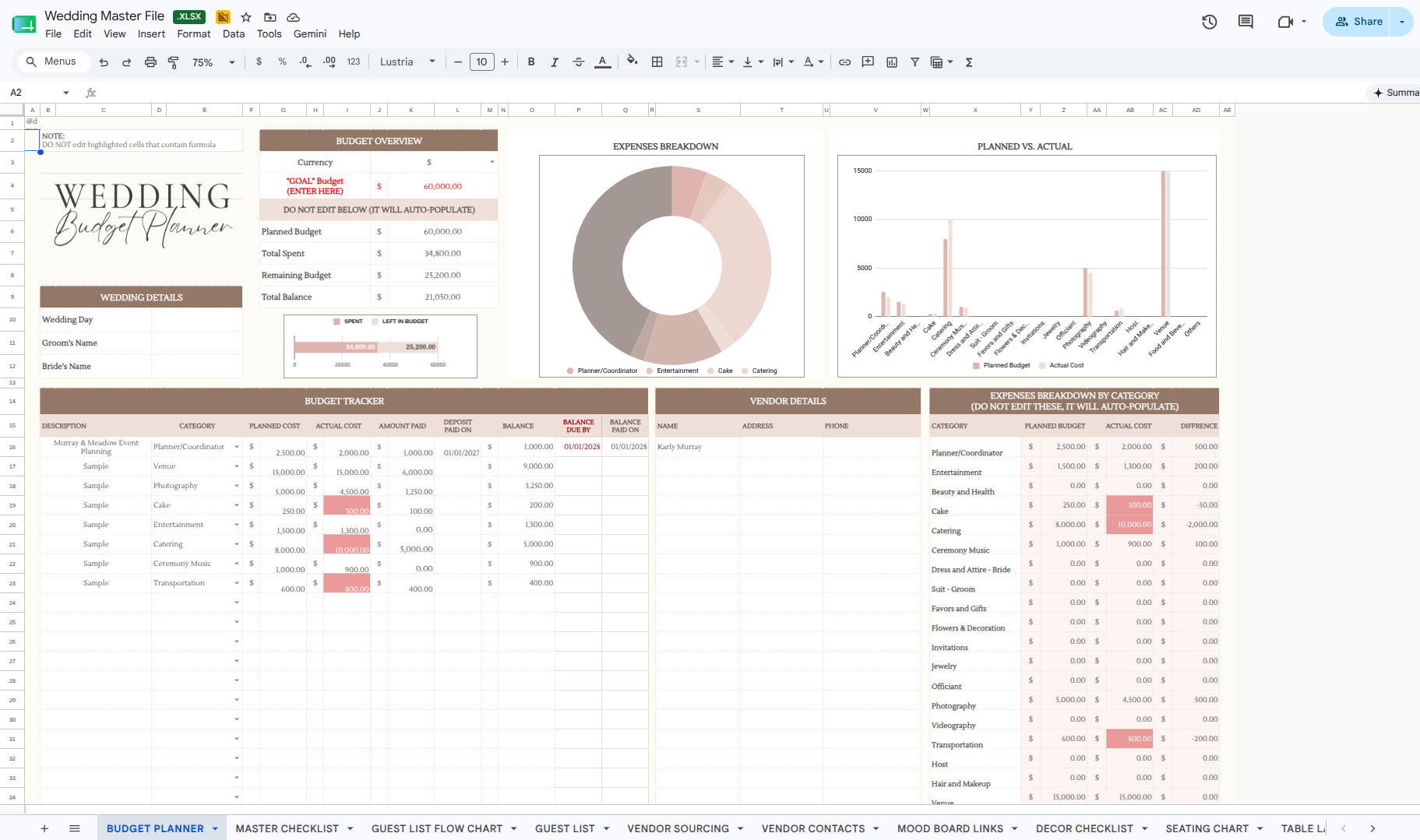
Task: Insert a link
Action: (844, 62)
